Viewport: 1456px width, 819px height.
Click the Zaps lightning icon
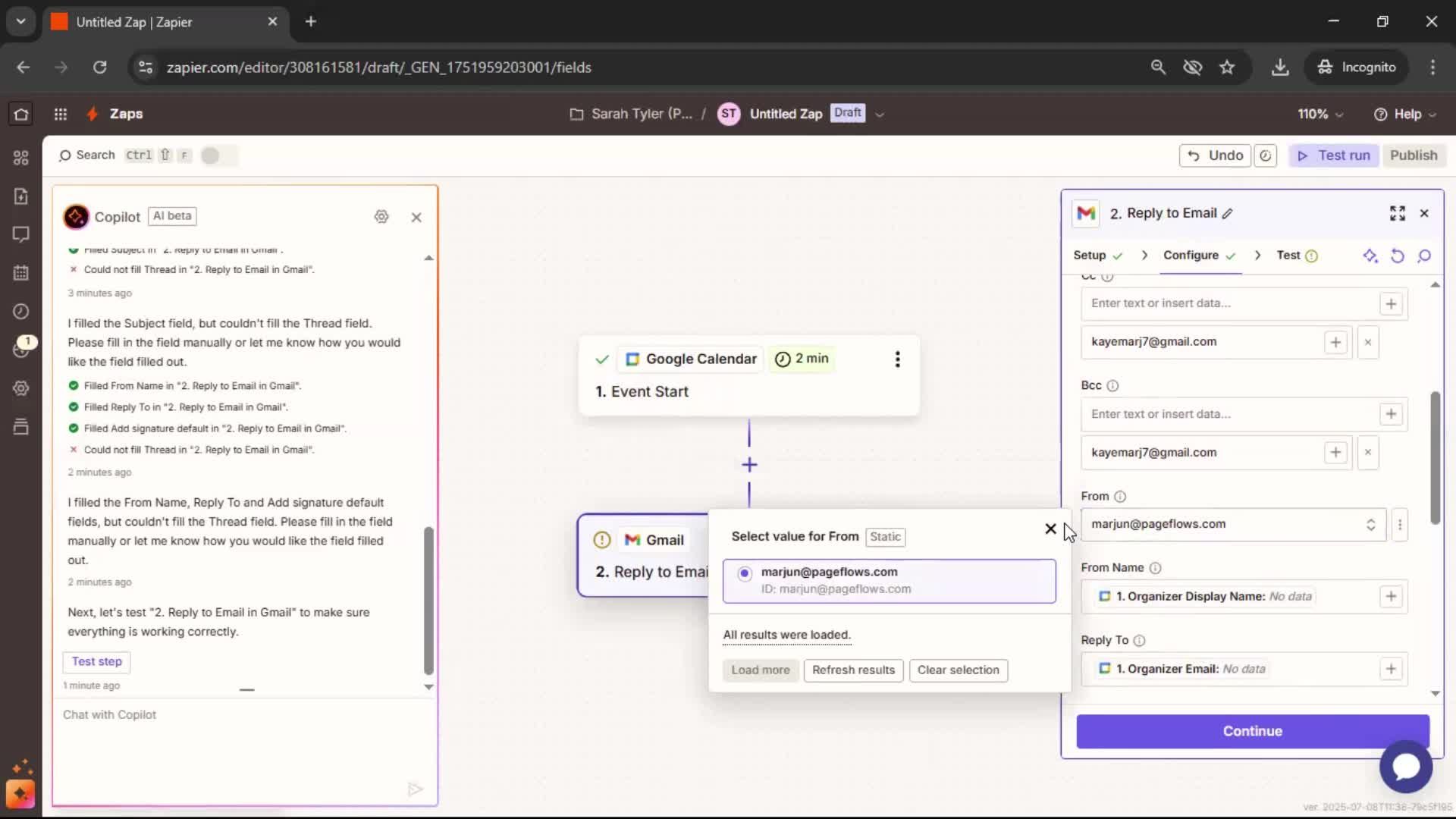pos(93,115)
